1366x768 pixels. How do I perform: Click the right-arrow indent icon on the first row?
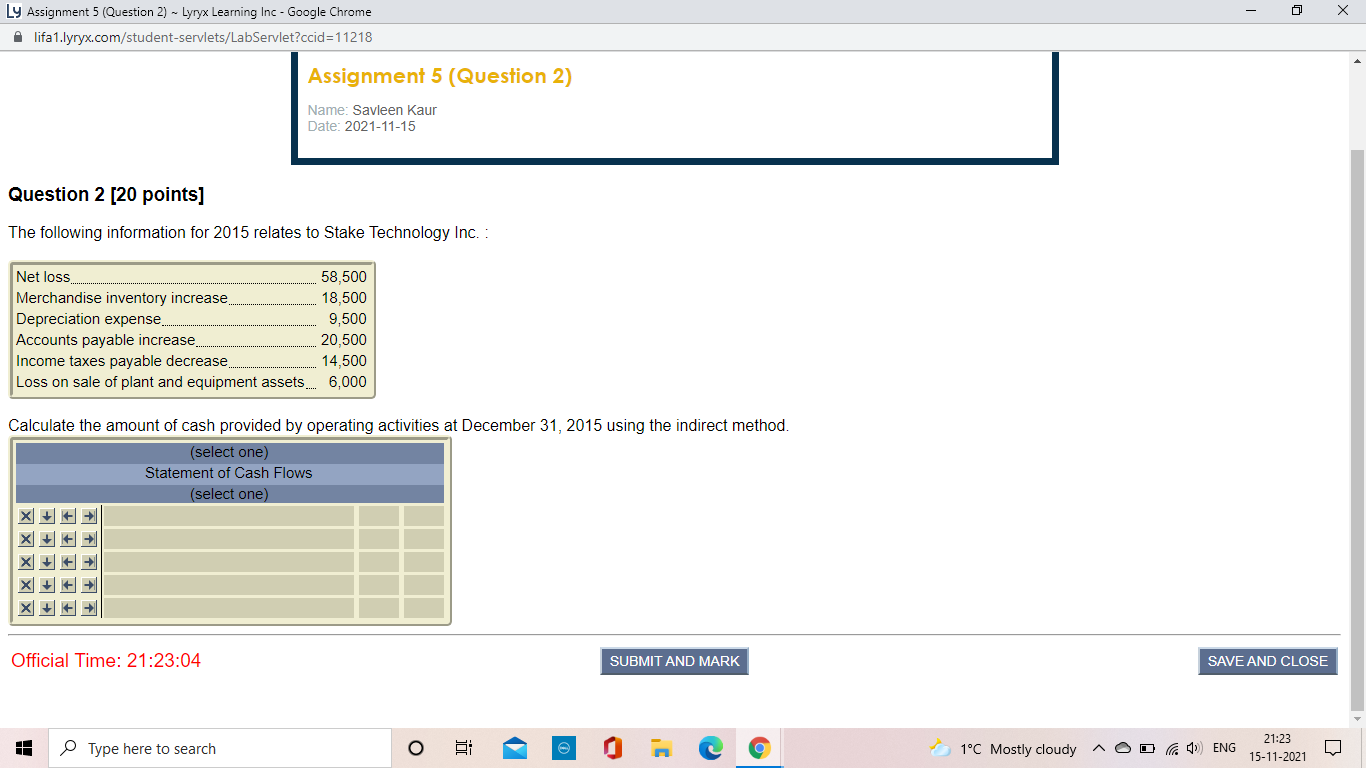(88, 516)
